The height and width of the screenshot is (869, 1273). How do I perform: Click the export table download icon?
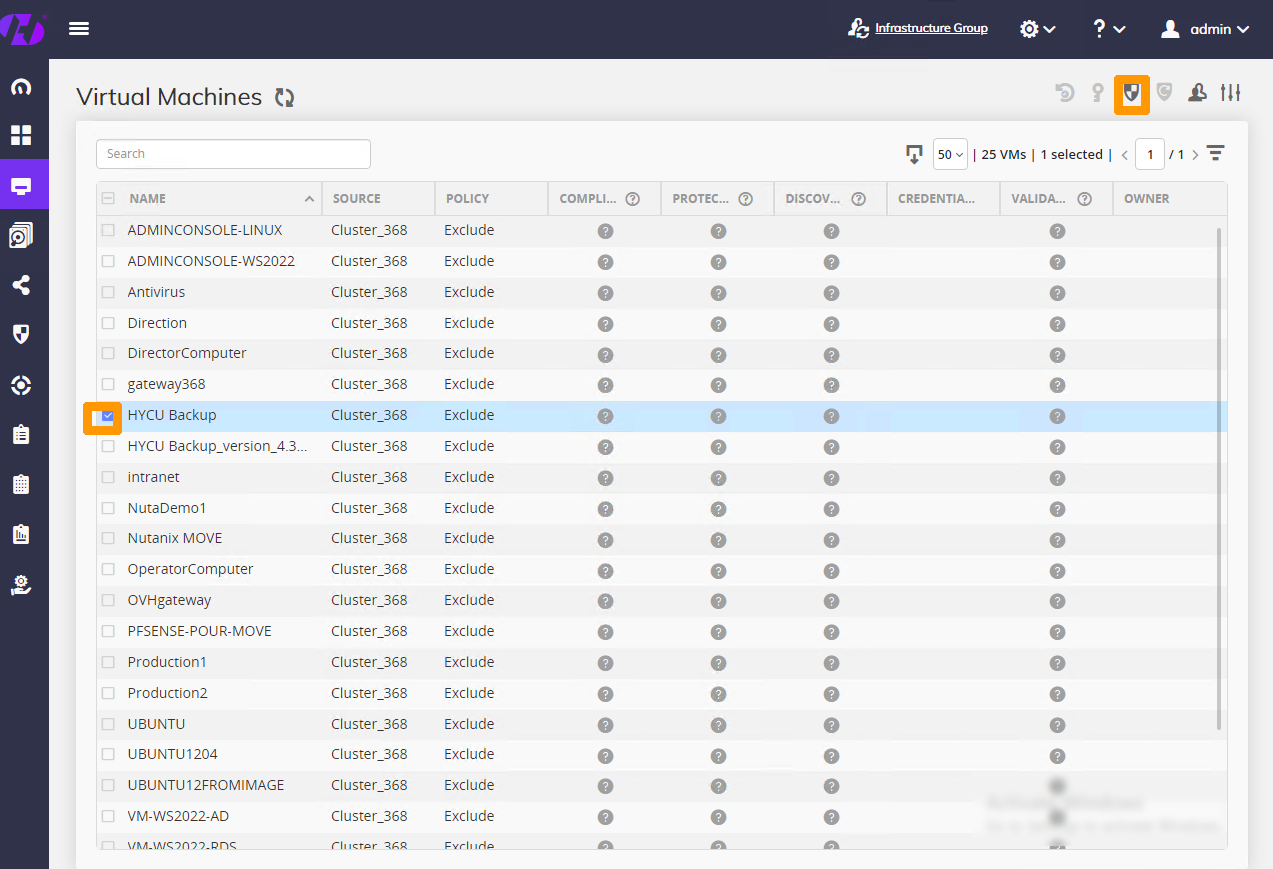pos(913,154)
